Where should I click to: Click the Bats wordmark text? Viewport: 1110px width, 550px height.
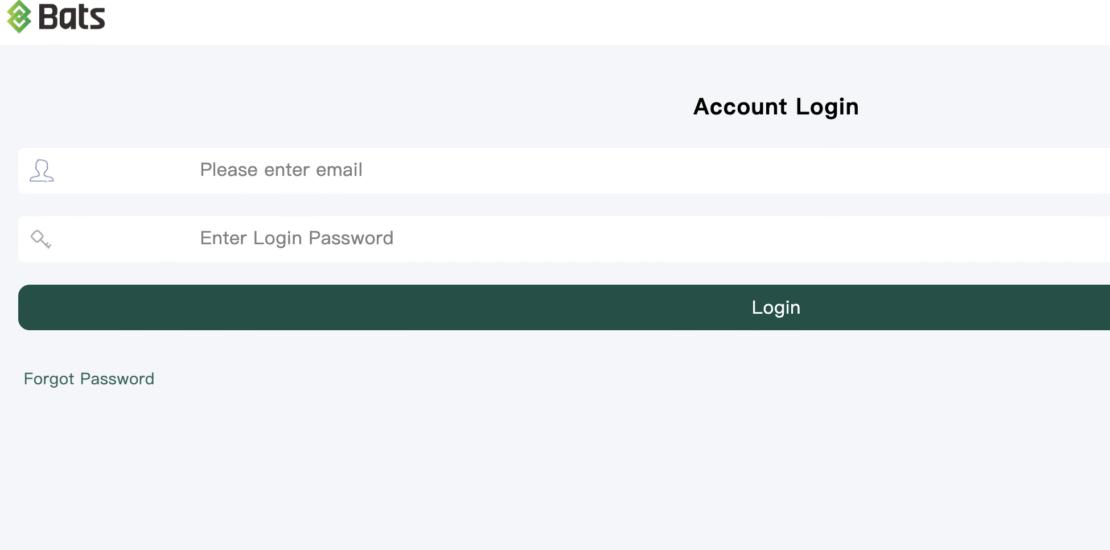click(72, 17)
